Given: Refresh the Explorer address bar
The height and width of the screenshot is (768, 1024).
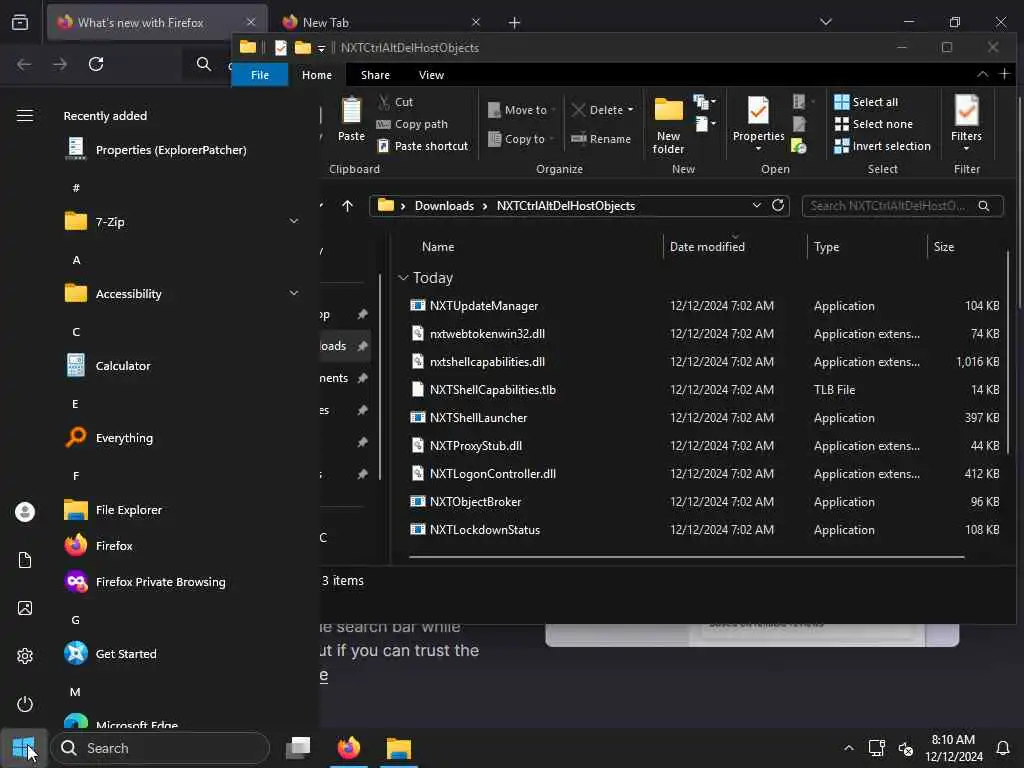Looking at the screenshot, I should pyautogui.click(x=778, y=205).
